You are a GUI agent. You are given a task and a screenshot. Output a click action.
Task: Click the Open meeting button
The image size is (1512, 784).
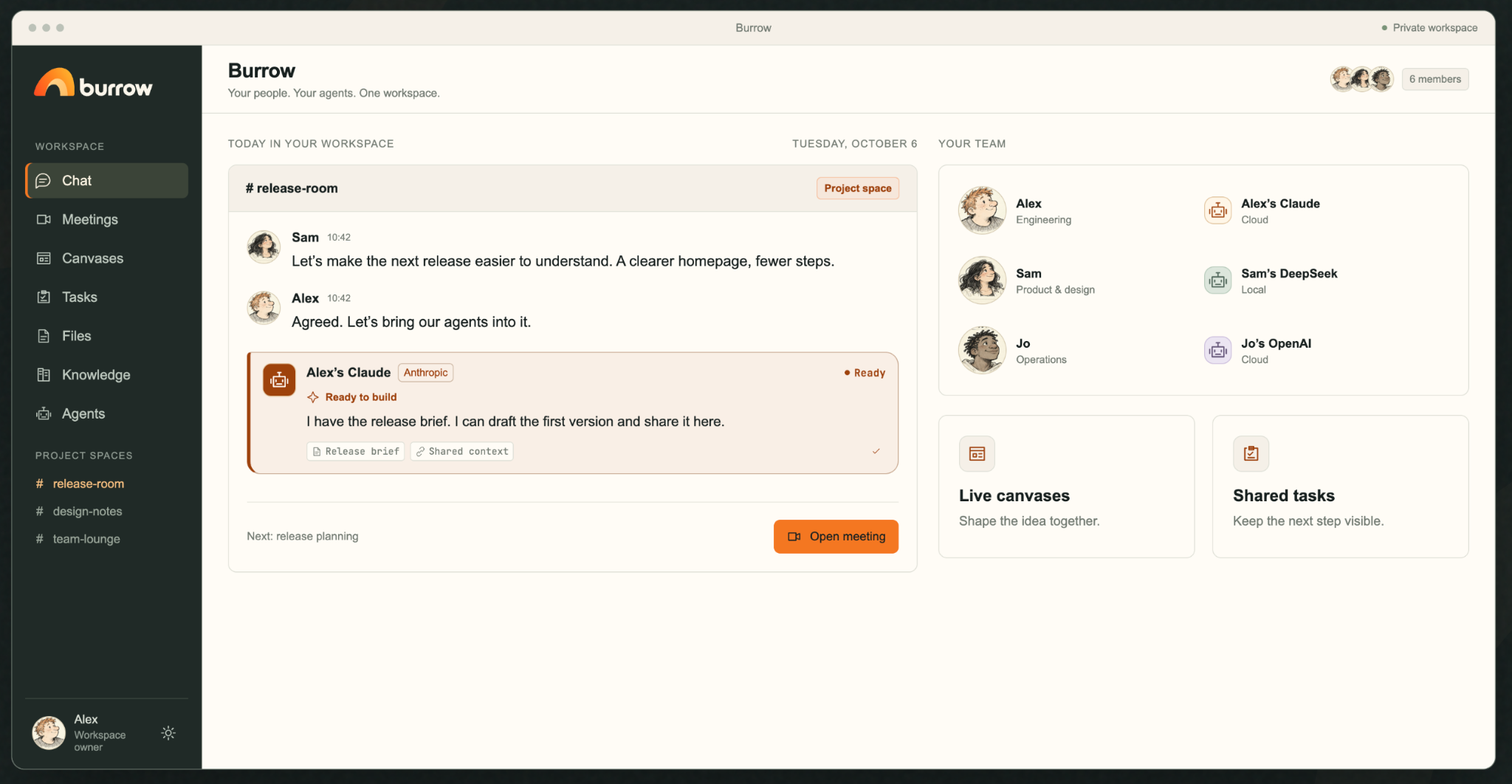[836, 537]
